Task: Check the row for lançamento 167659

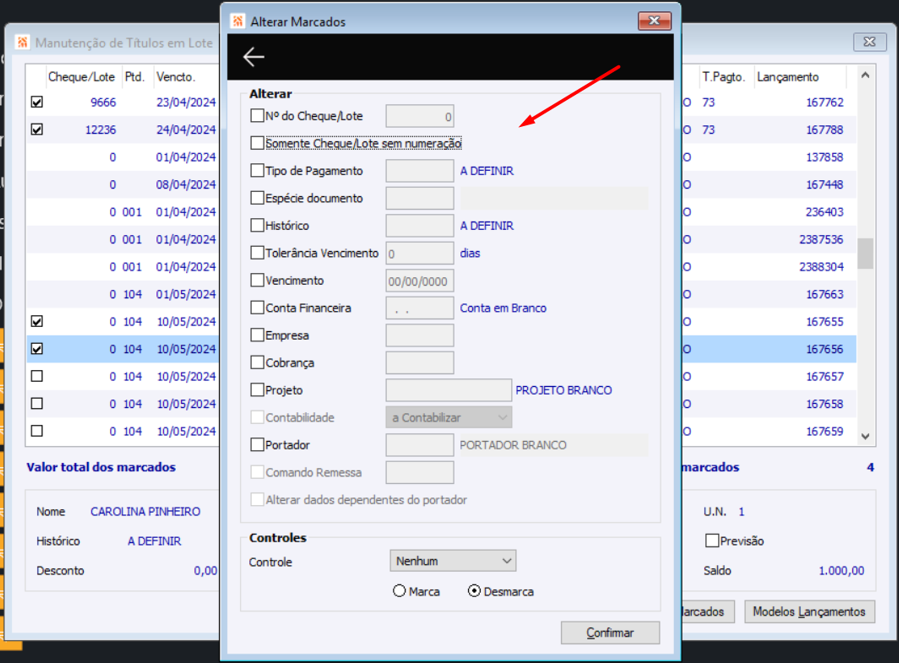Action: coord(37,431)
